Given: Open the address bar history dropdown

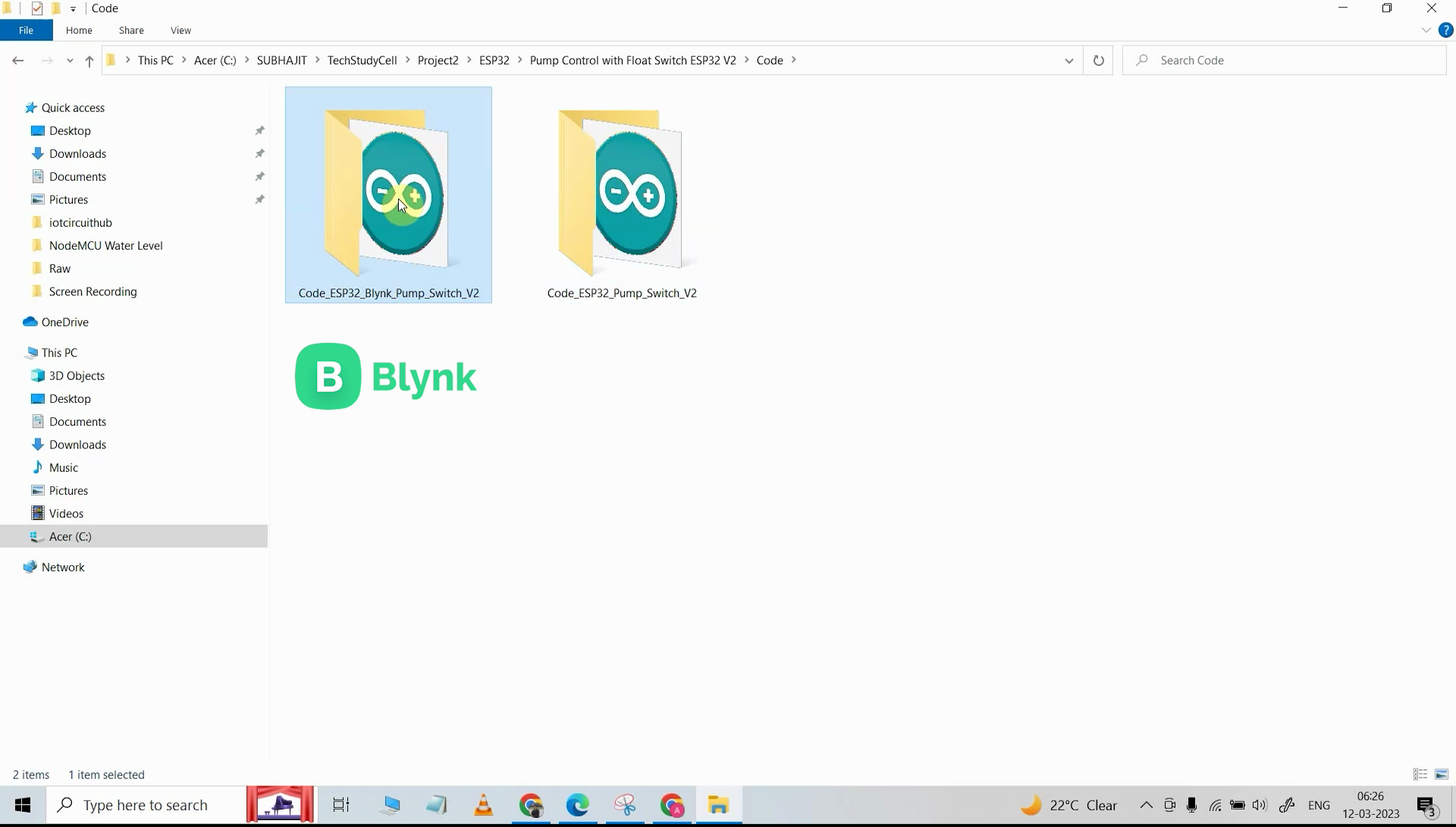Looking at the screenshot, I should (x=1068, y=60).
